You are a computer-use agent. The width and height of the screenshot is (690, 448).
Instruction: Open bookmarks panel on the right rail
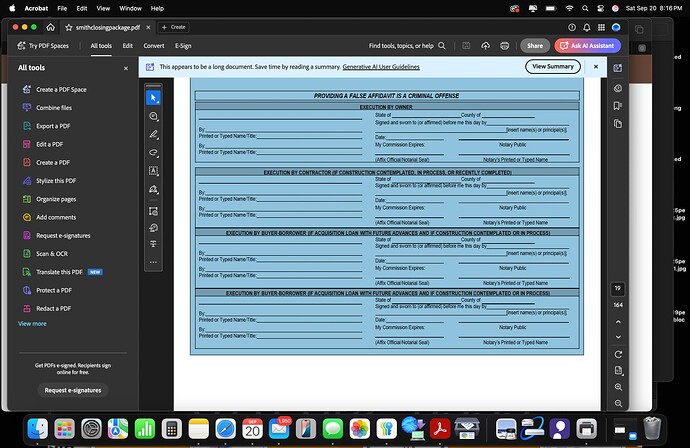[618, 106]
